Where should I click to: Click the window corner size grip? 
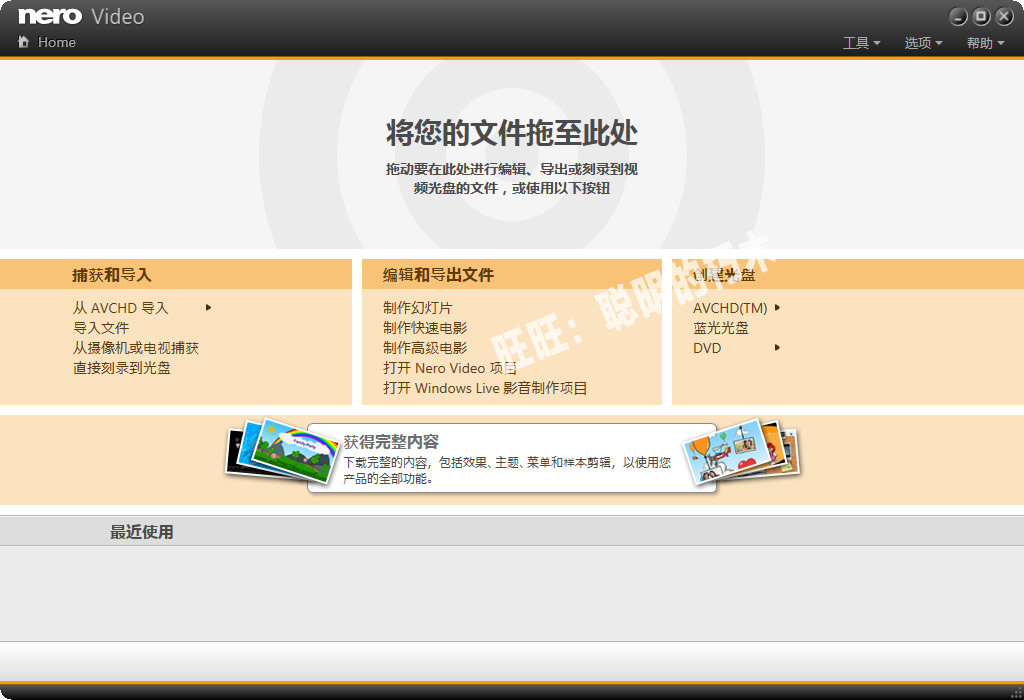pyautogui.click(x=1017, y=693)
